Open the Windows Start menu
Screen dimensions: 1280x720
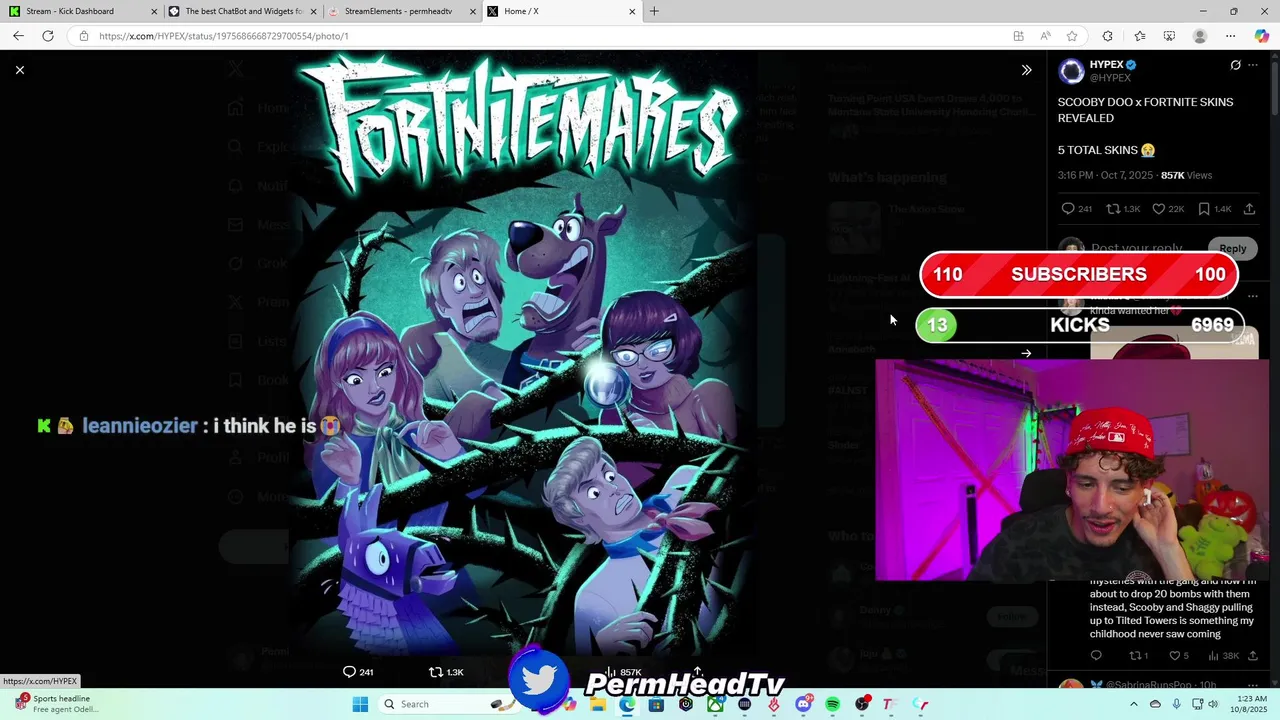360,704
